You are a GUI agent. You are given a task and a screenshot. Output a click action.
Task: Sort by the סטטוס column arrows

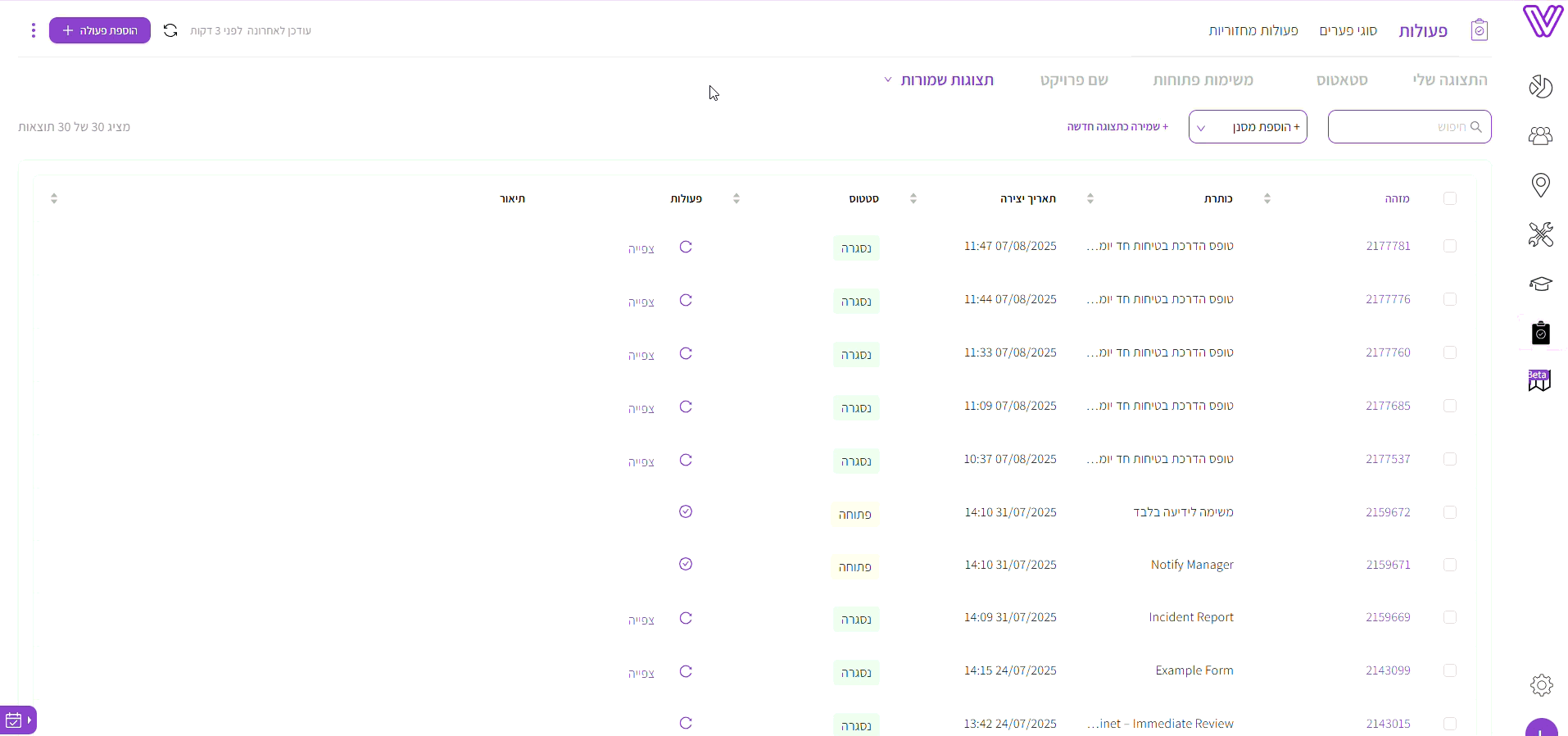point(736,198)
